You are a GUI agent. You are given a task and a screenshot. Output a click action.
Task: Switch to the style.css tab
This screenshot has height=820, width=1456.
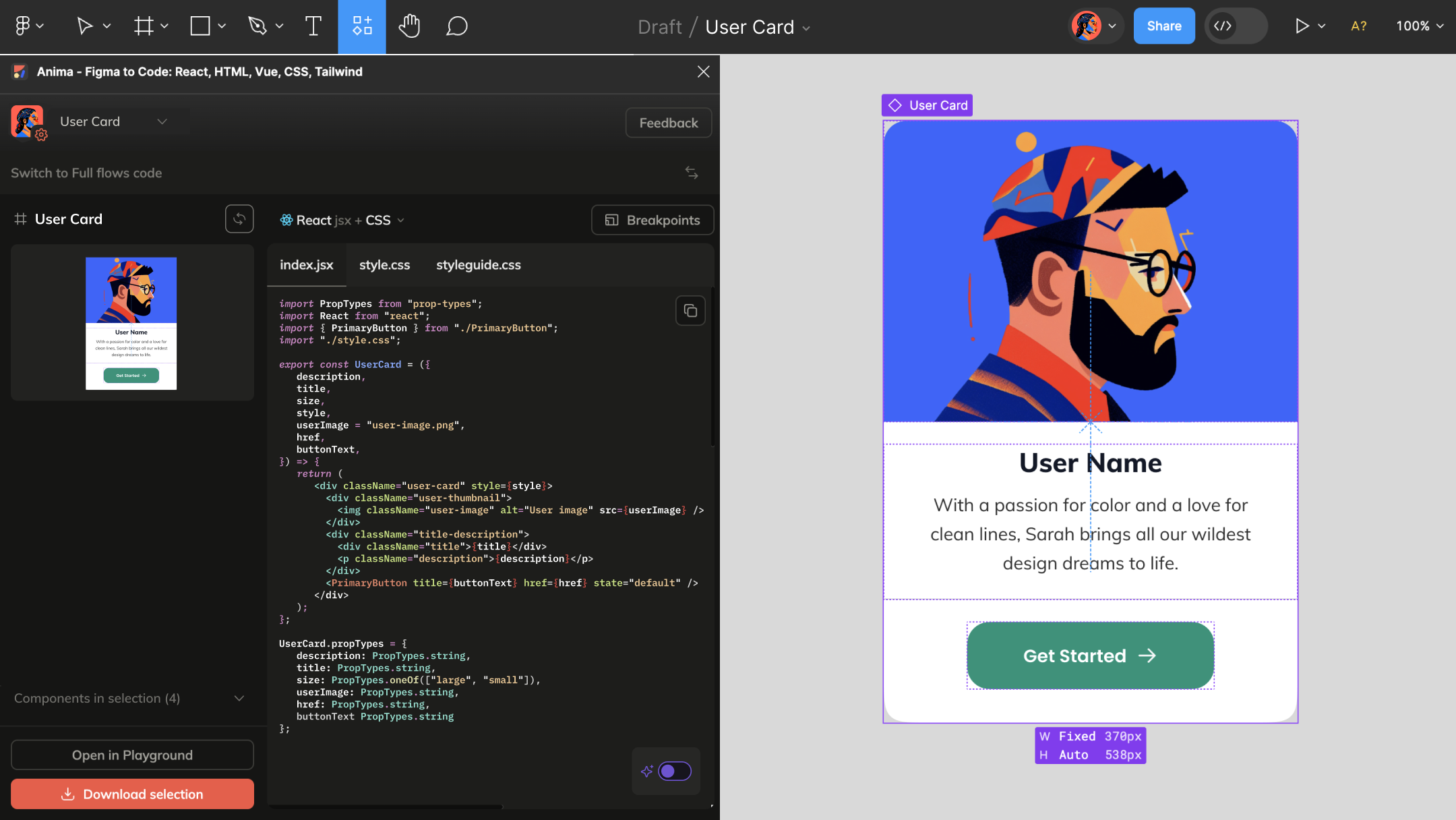384,265
